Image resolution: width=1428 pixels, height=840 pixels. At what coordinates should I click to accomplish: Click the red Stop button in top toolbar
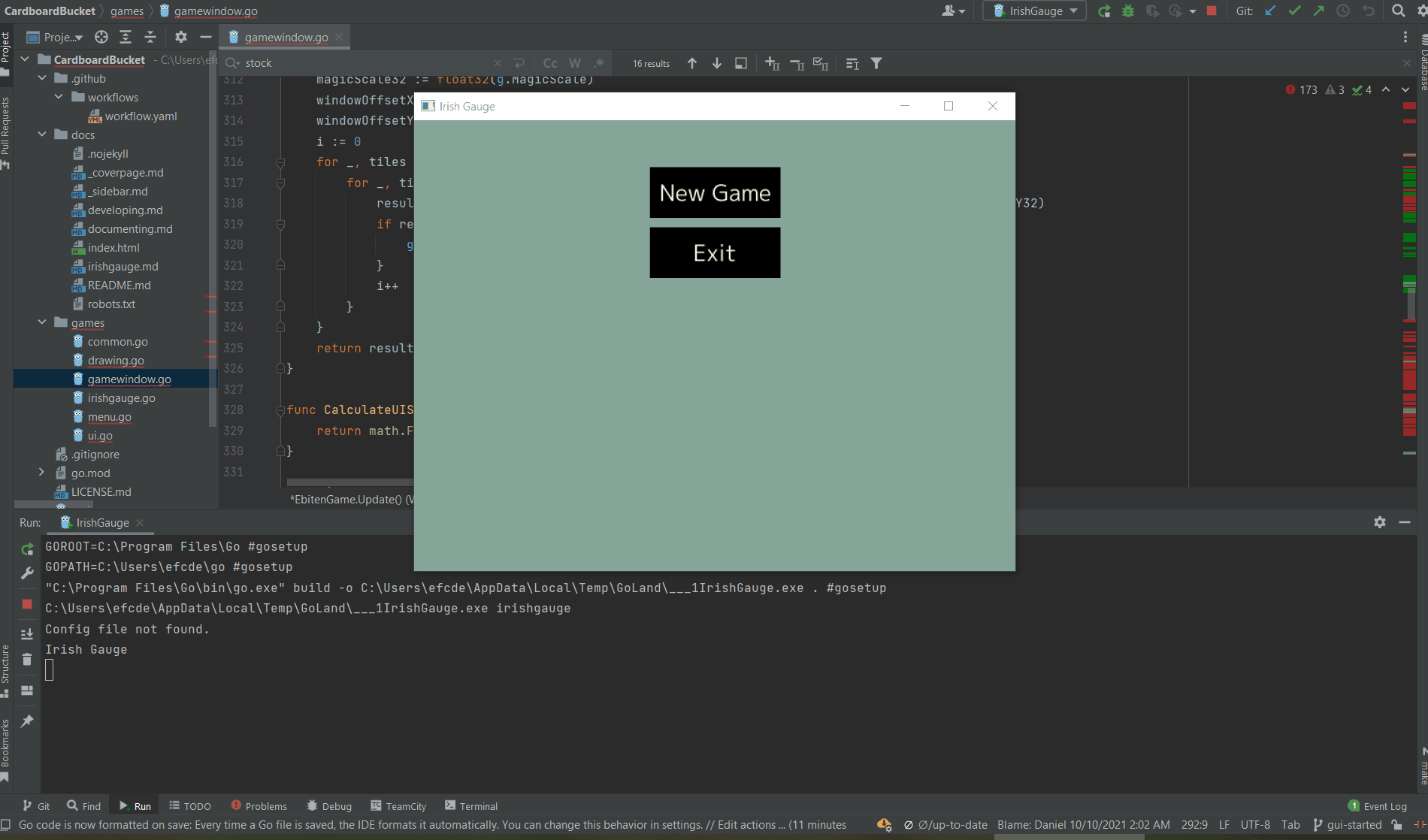[1212, 11]
